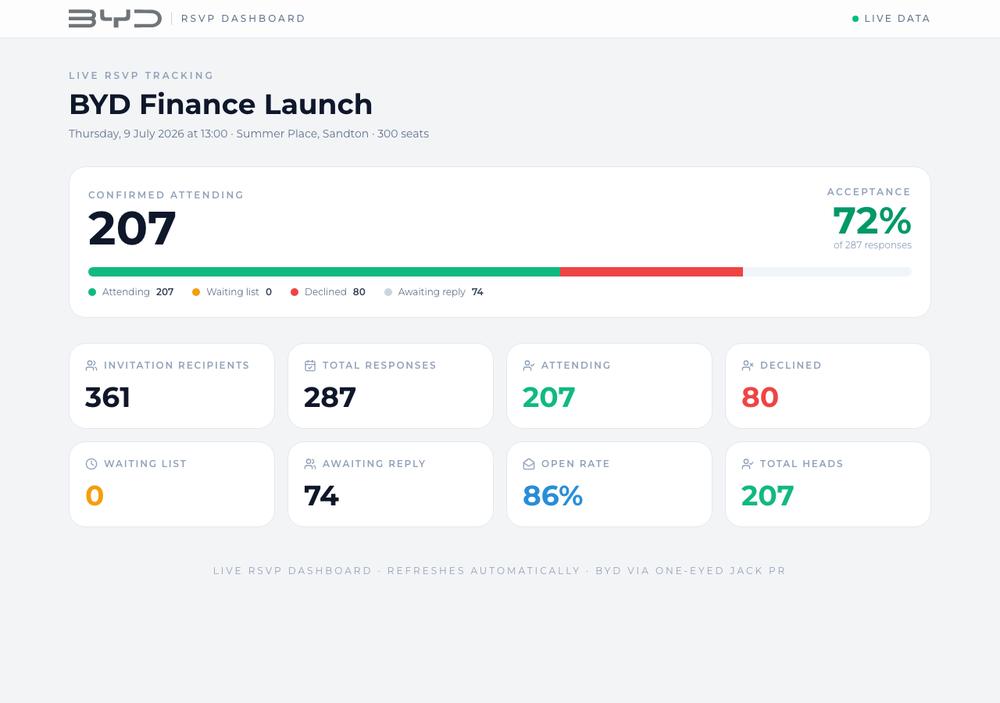This screenshot has width=1000, height=703.
Task: Click the 'Declined 80' legend entry
Action: pos(328,292)
